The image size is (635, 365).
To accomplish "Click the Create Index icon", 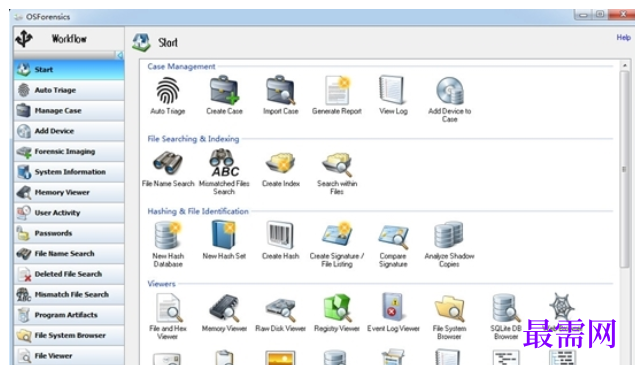I will point(280,163).
